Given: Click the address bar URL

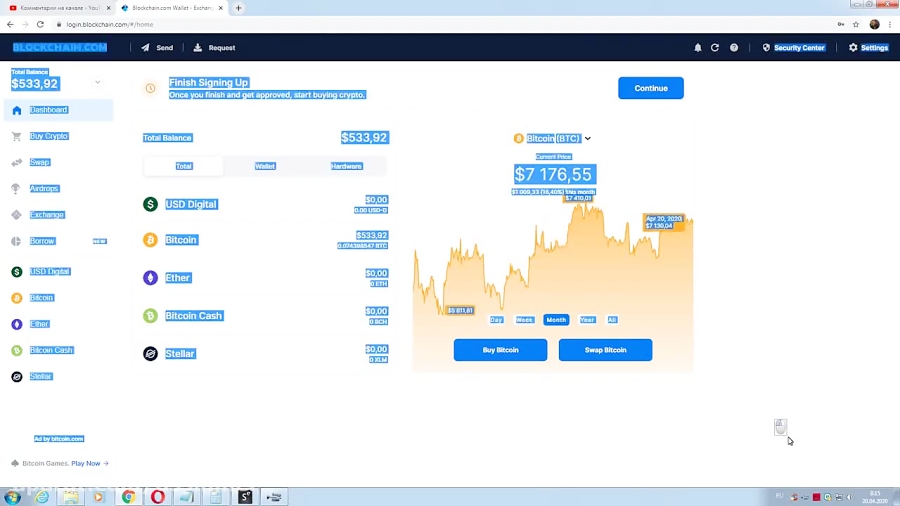Looking at the screenshot, I should [x=110, y=24].
